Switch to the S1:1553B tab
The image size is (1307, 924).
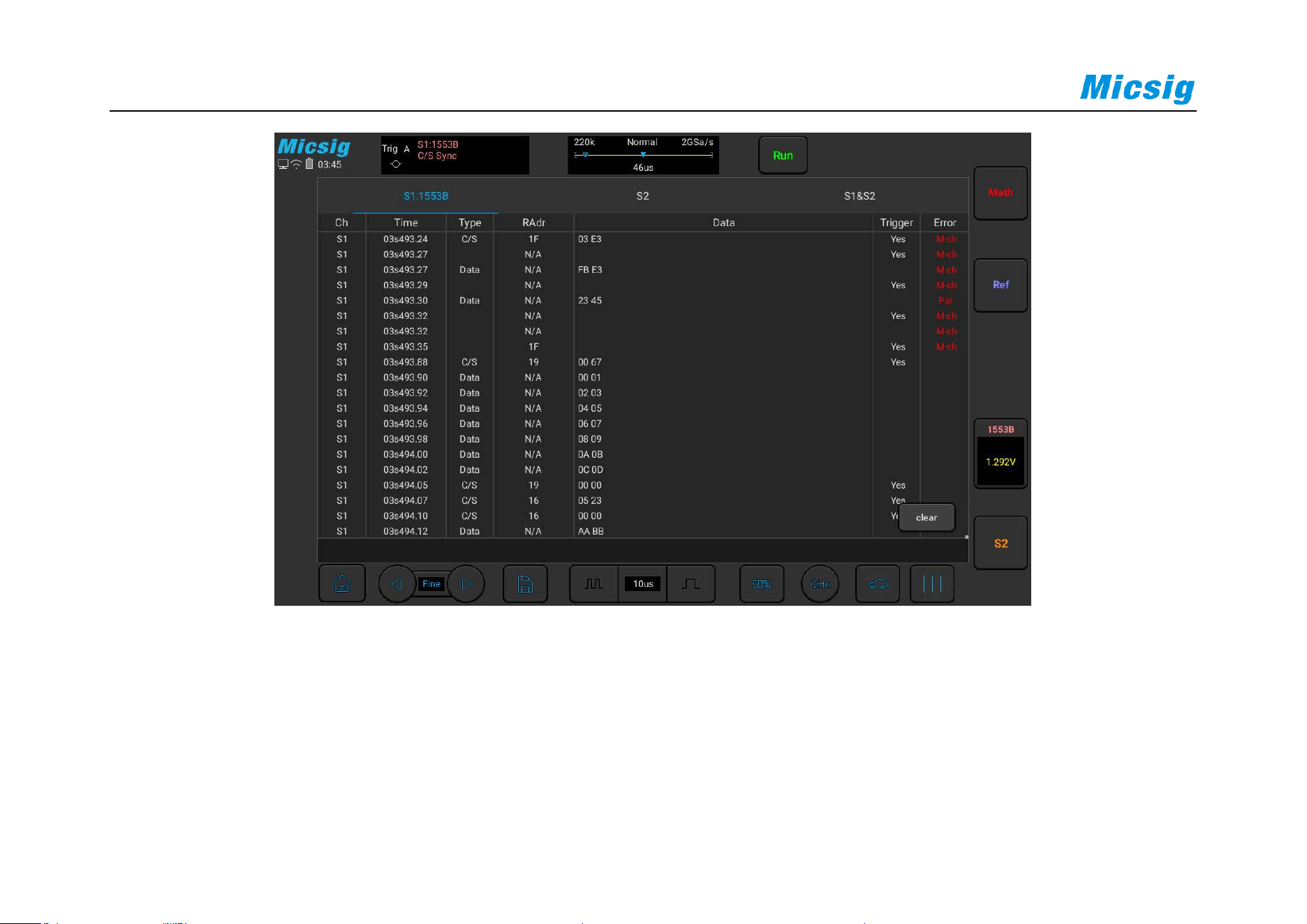point(426,196)
